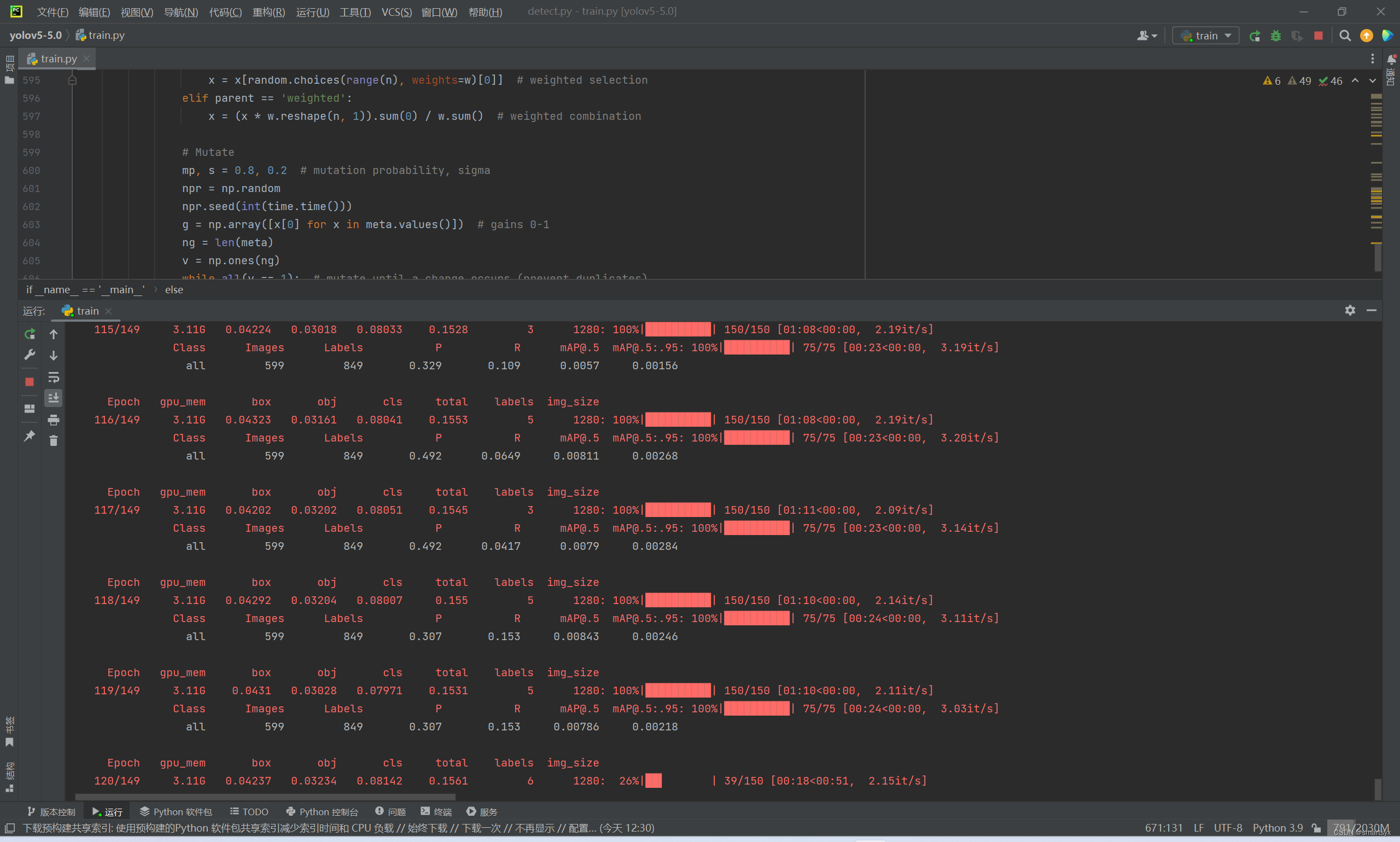Click the rerun train icon in top toolbar

click(x=1255, y=36)
